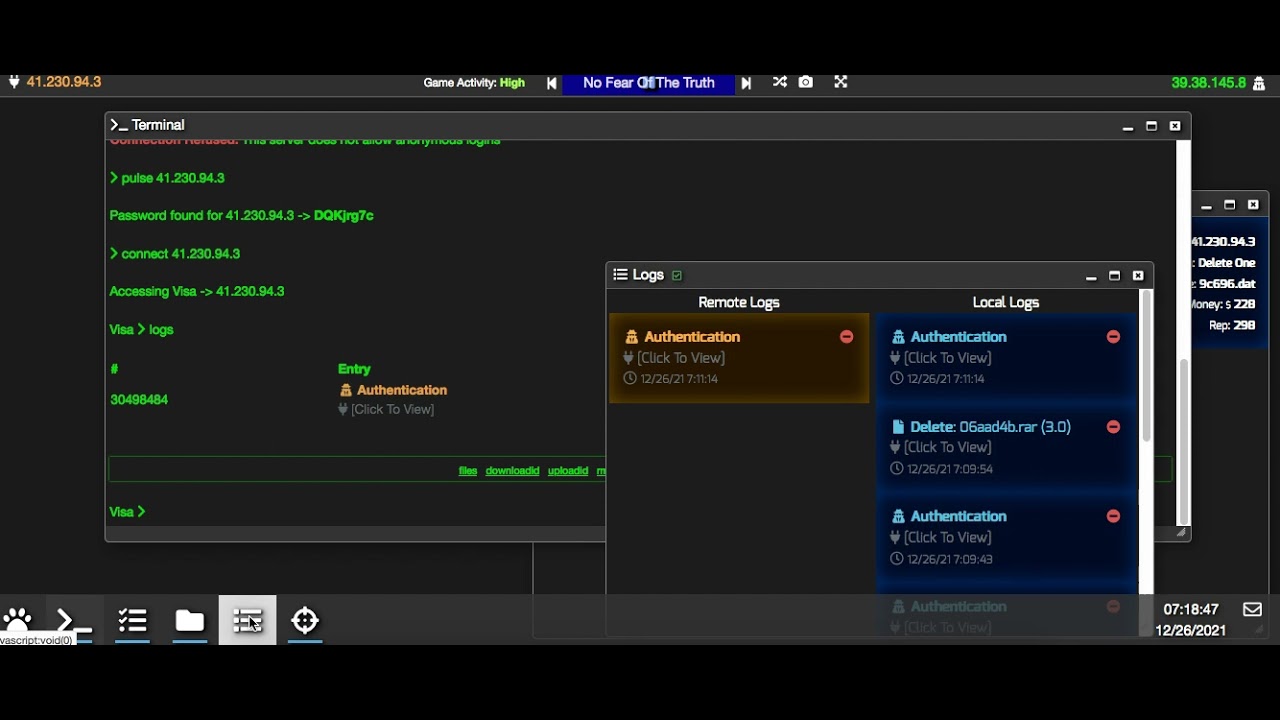This screenshot has height=720, width=1280.
Task: Delete the local Authentication log at 7:11:14
Action: (x=1113, y=337)
